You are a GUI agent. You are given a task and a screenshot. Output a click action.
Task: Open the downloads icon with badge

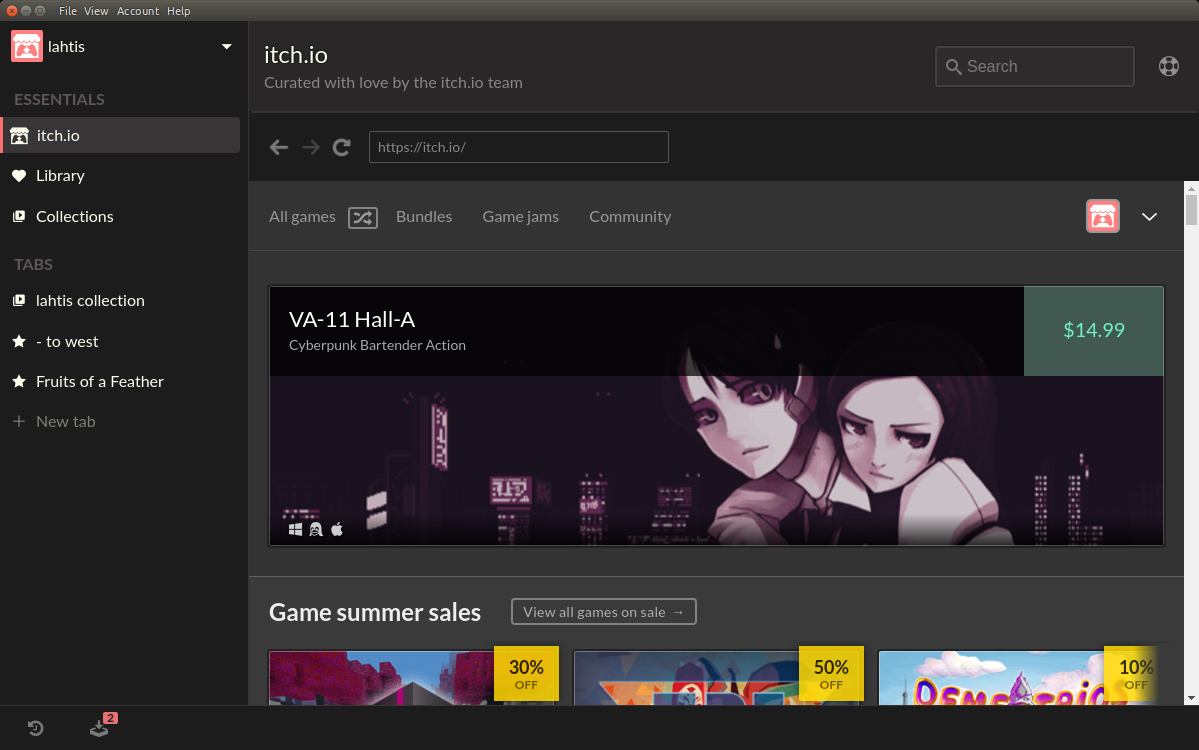pos(99,728)
